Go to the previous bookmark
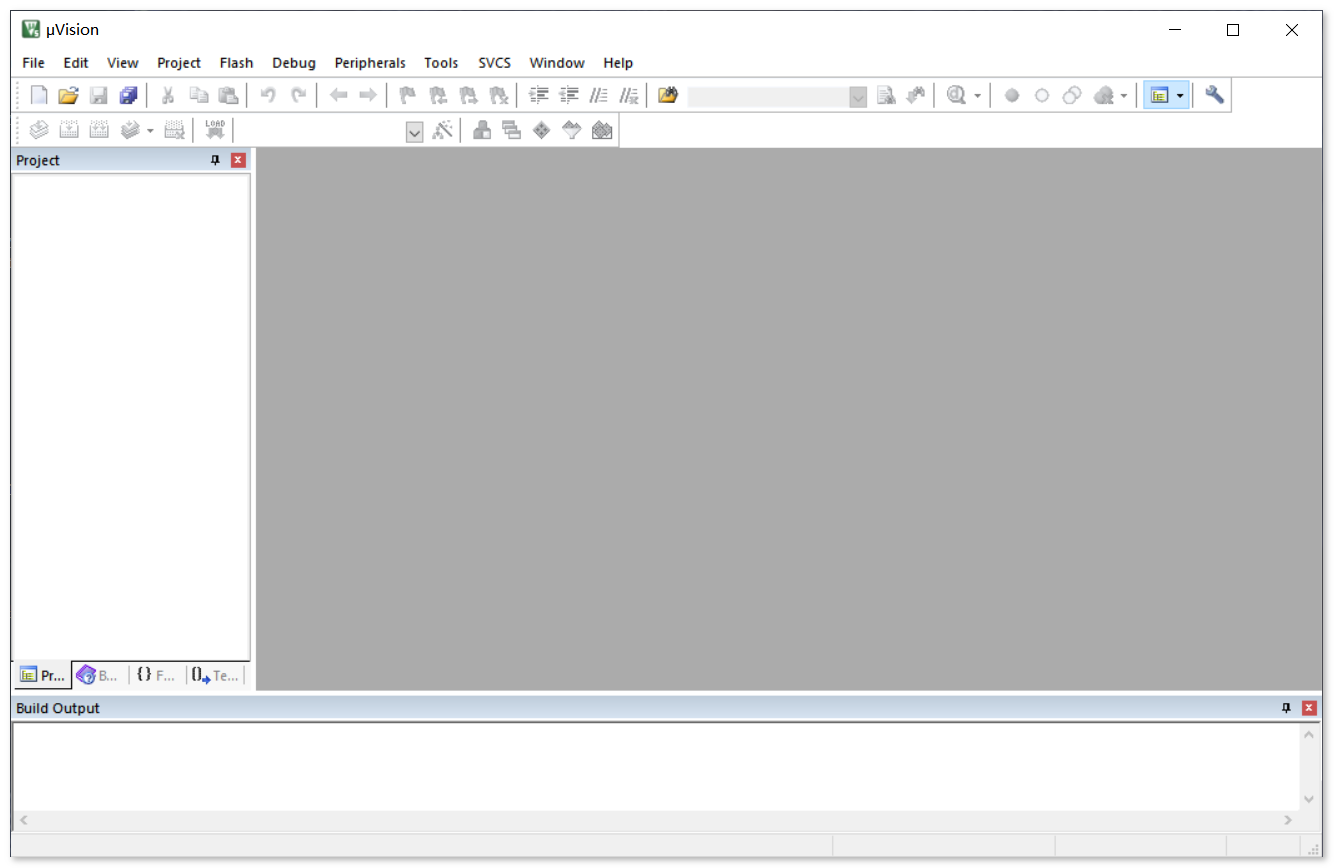The image size is (1334, 868). tap(438, 96)
